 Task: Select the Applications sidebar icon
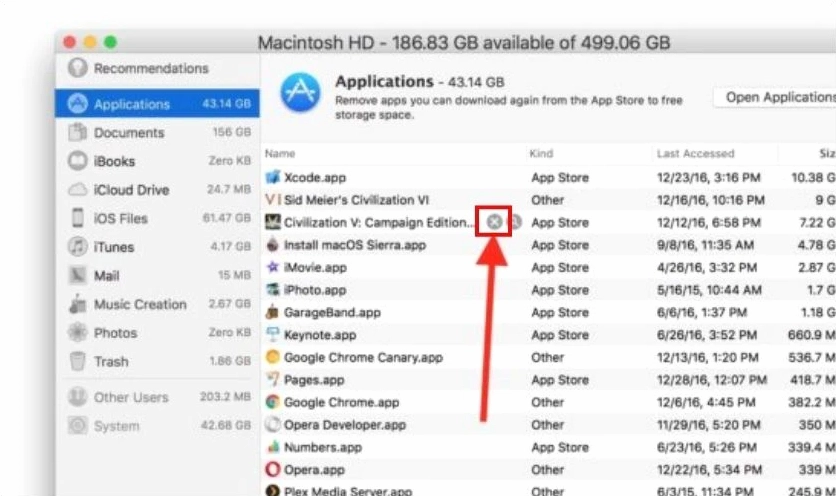77,103
